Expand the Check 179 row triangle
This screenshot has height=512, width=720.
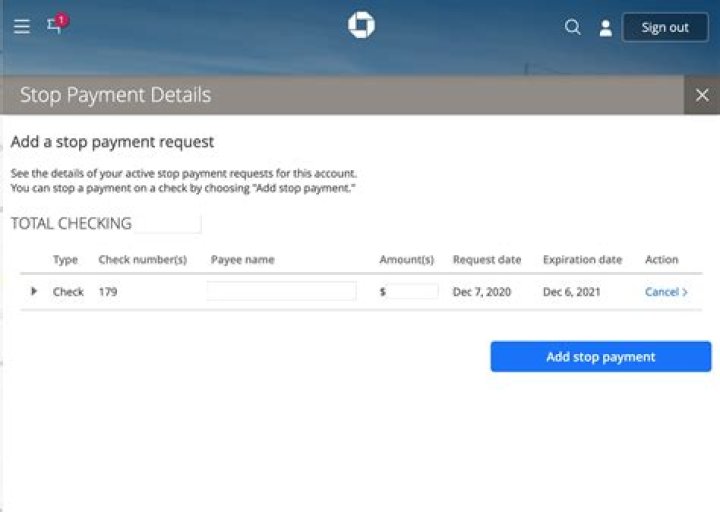click(34, 291)
